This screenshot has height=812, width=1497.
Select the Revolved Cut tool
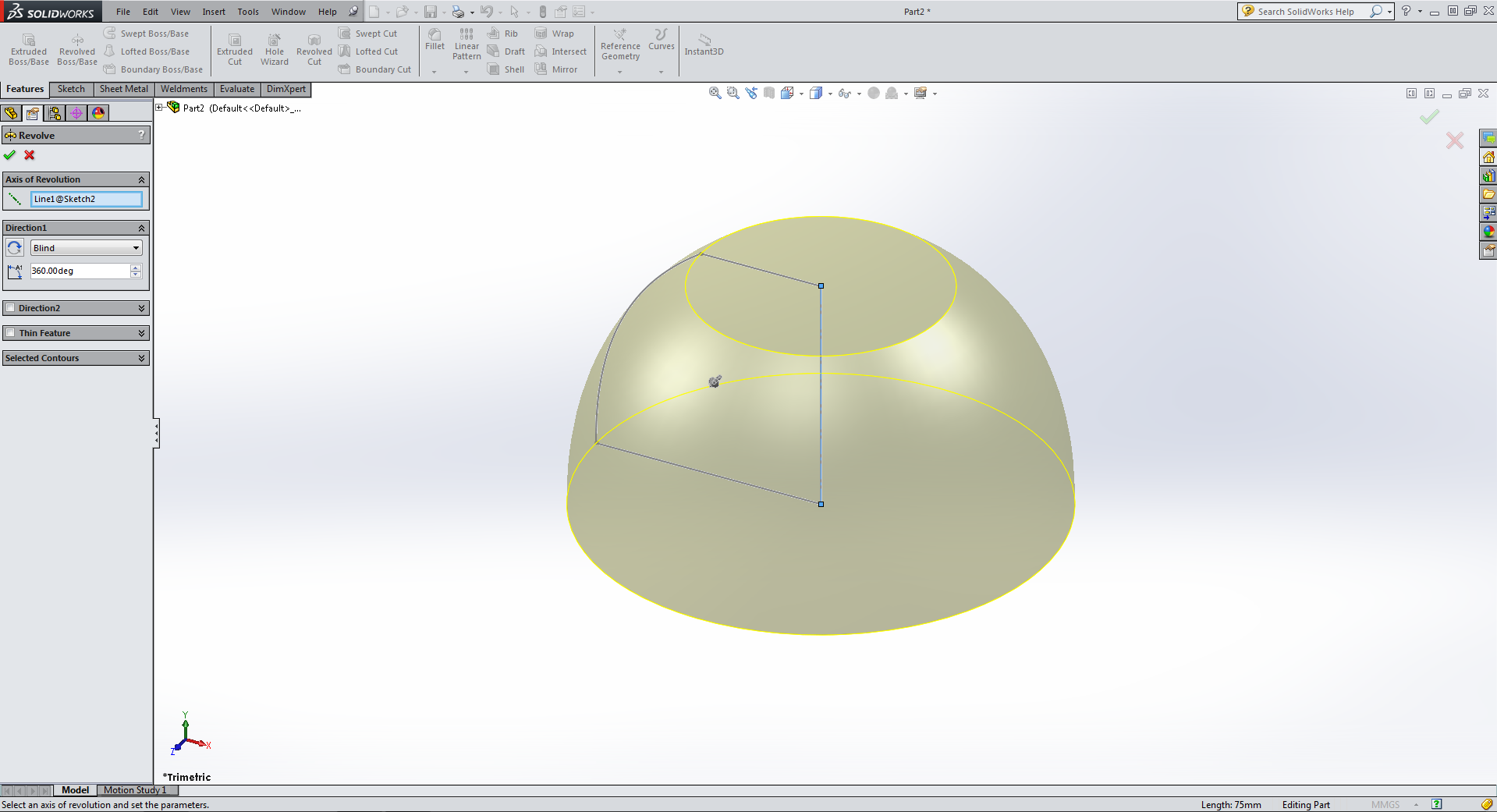(314, 50)
